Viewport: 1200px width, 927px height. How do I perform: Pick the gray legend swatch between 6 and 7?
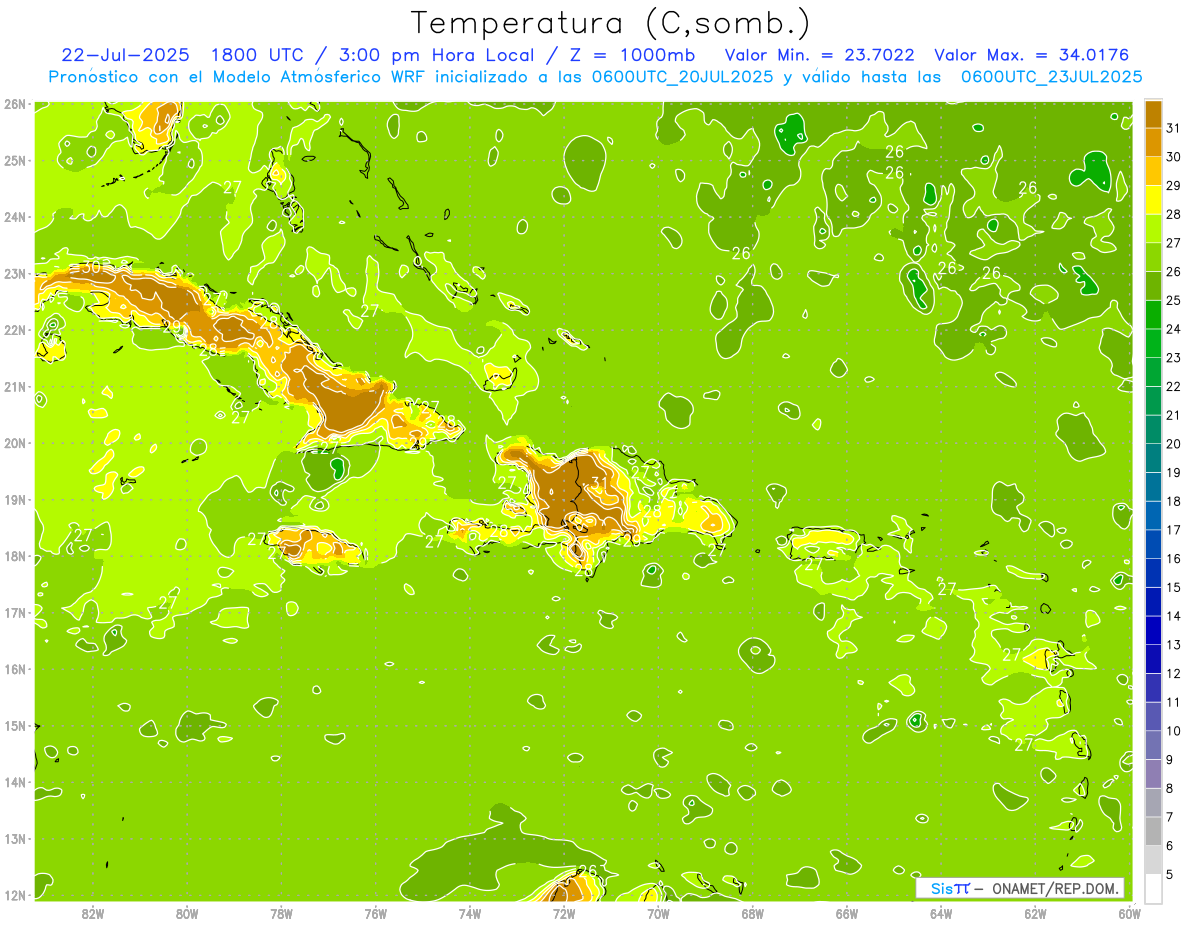1154,830
